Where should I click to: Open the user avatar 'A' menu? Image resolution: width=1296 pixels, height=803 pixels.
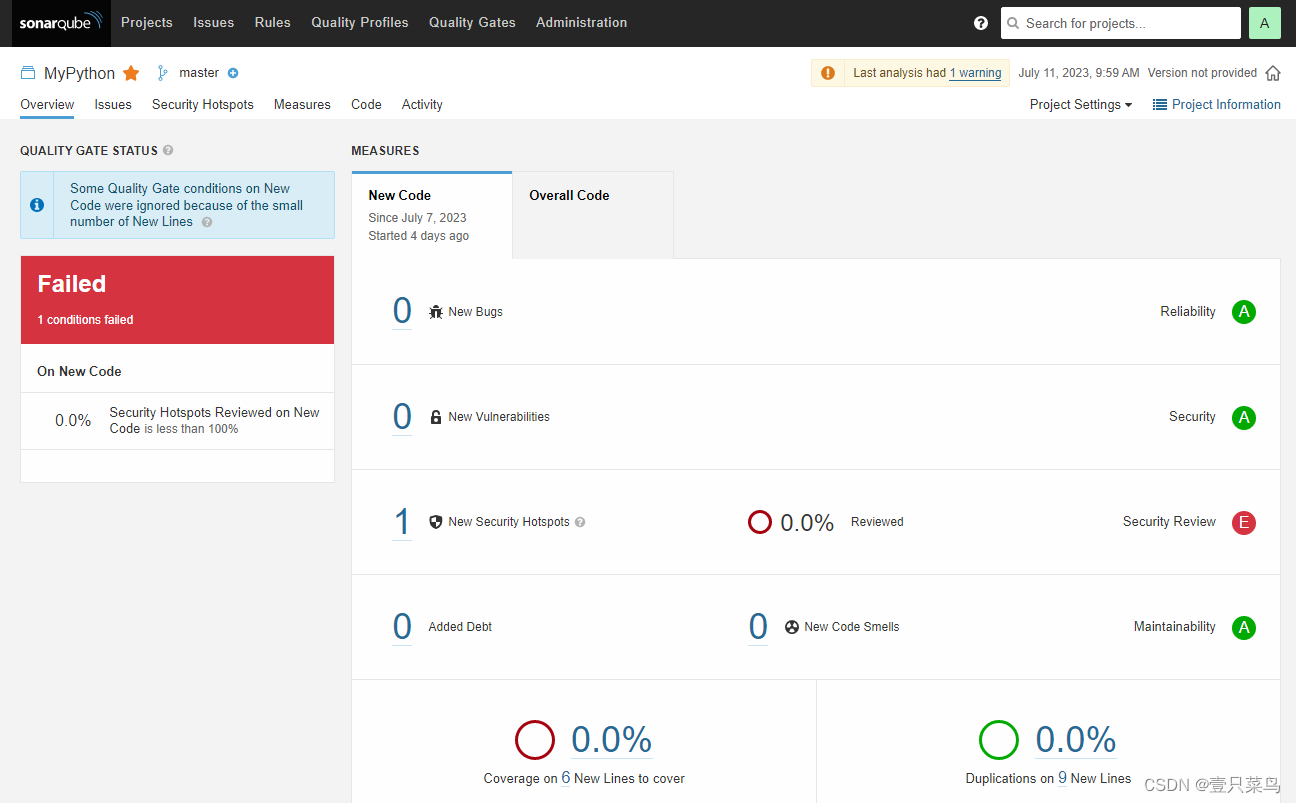1264,23
